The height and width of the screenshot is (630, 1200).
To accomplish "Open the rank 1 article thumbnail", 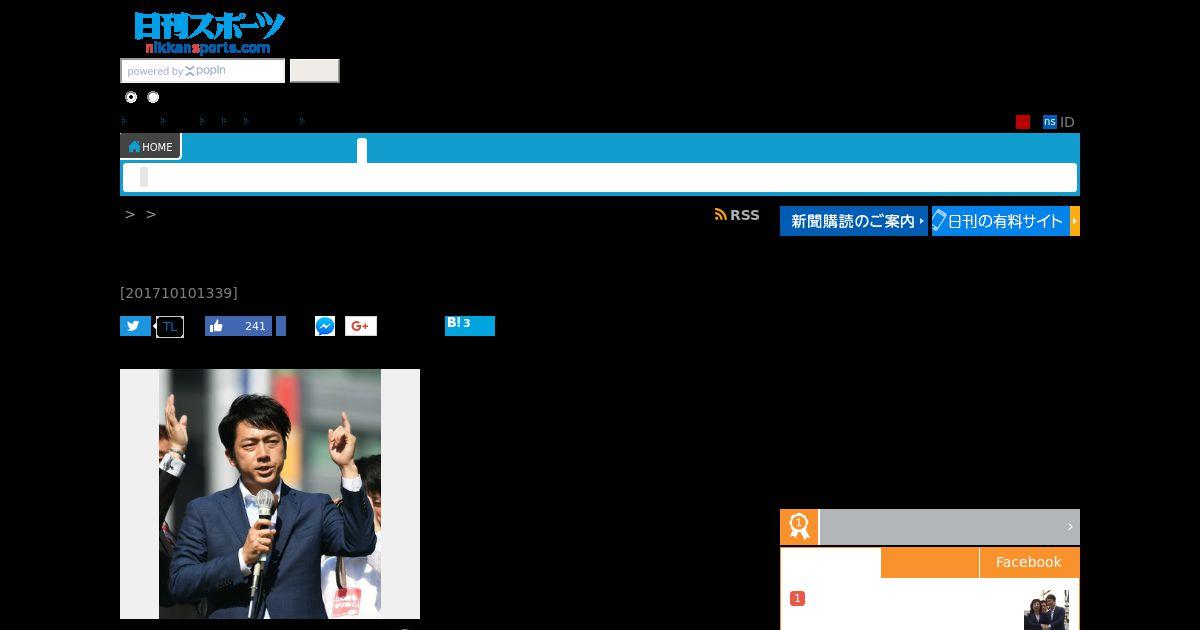I will tap(1046, 610).
